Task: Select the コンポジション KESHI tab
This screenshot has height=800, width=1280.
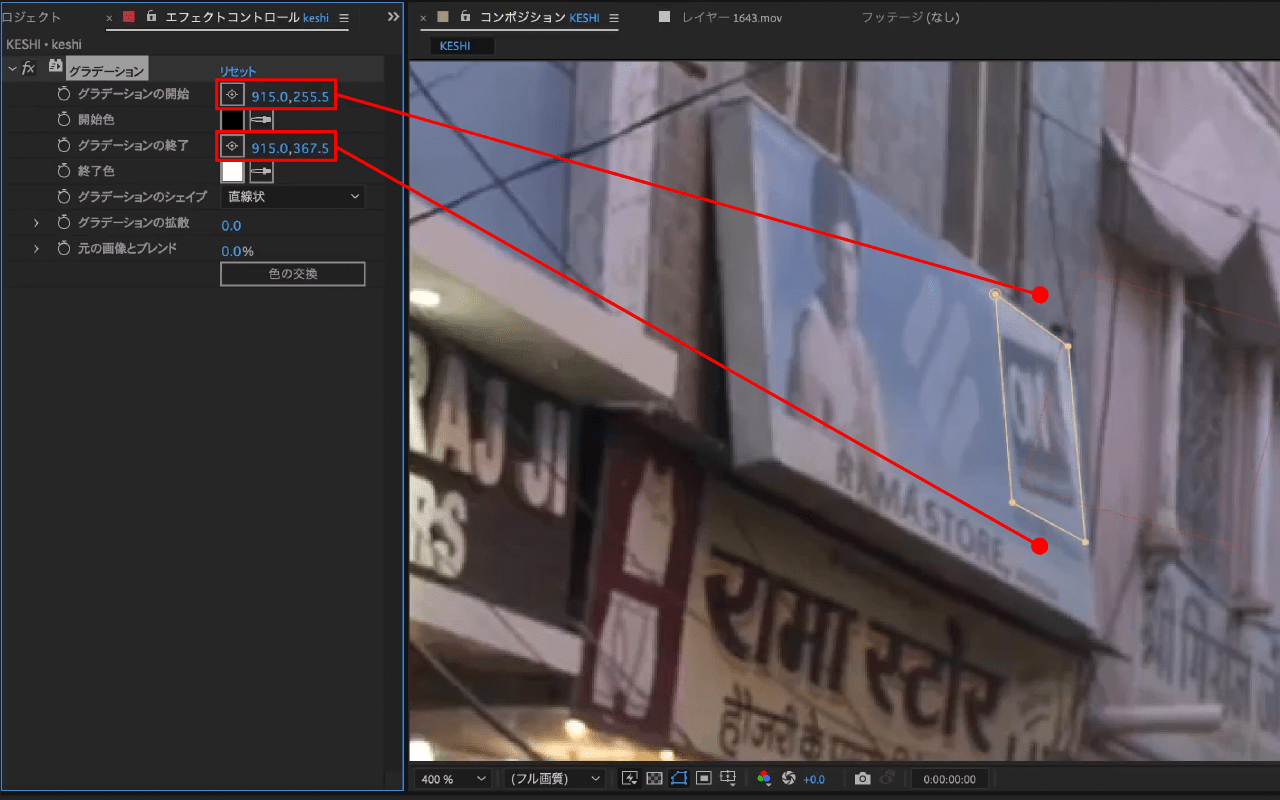Action: point(539,18)
